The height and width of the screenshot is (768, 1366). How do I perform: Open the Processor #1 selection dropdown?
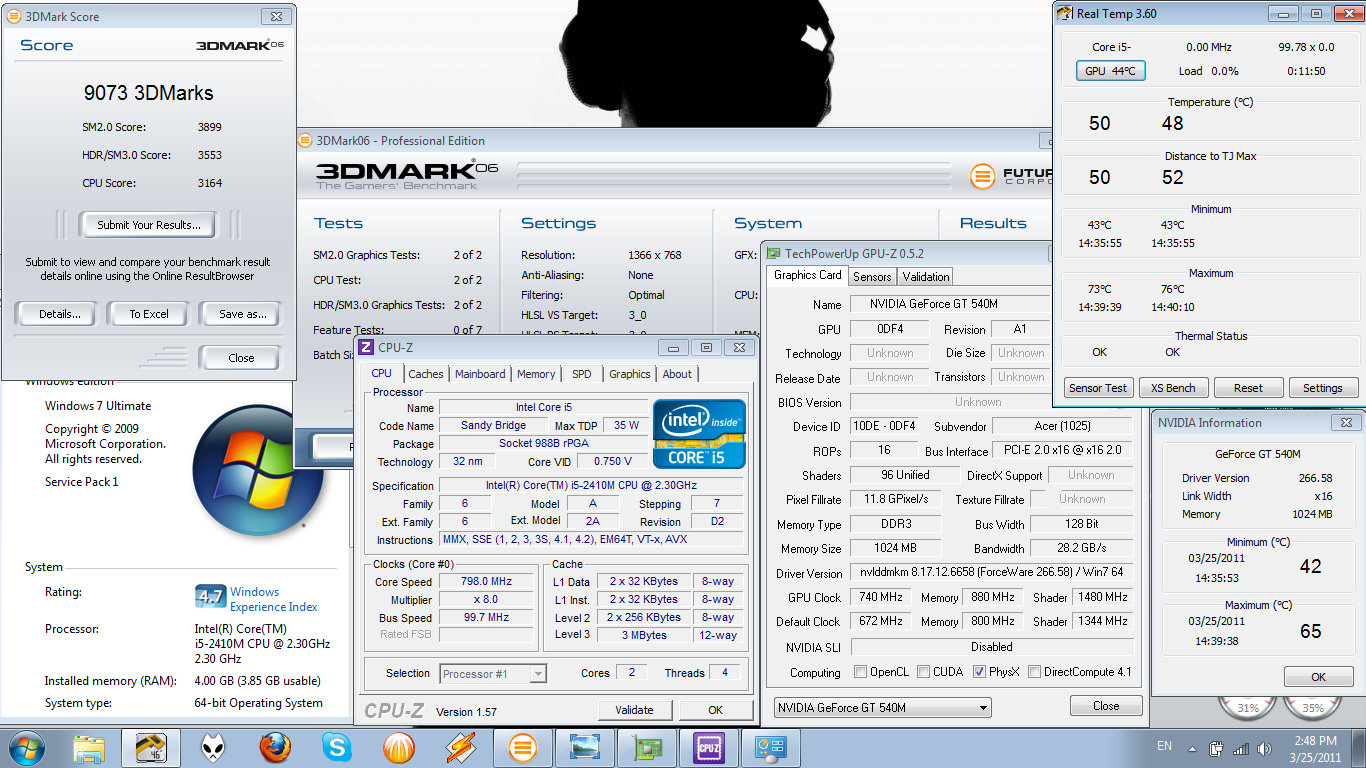(x=493, y=674)
